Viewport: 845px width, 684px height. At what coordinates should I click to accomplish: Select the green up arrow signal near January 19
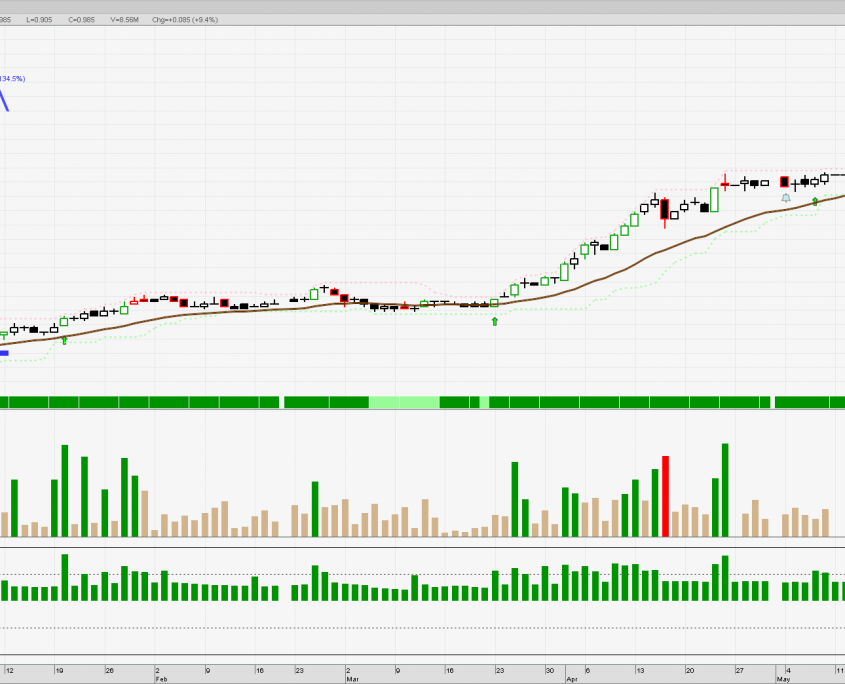[x=65, y=341]
